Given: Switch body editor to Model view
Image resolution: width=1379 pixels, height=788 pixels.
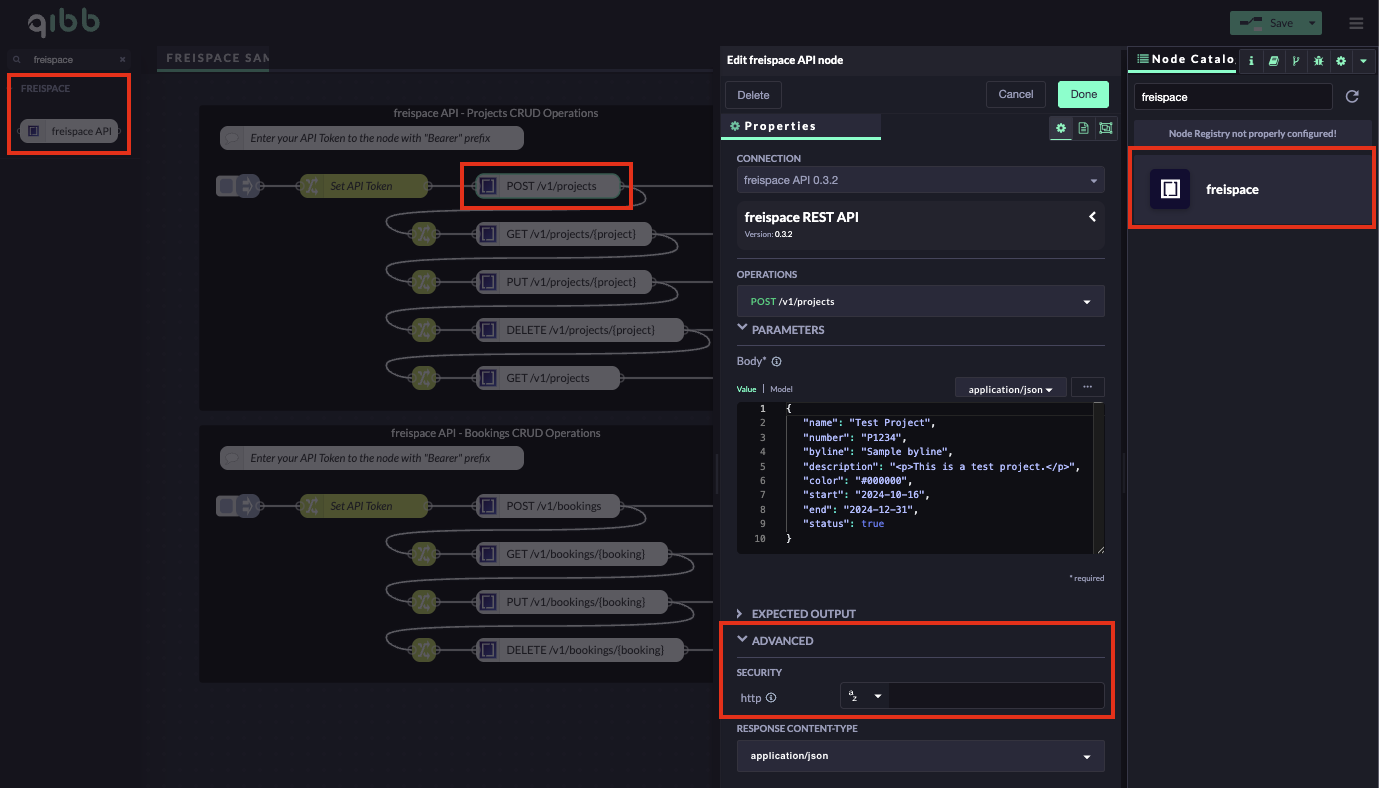Looking at the screenshot, I should click(781, 389).
